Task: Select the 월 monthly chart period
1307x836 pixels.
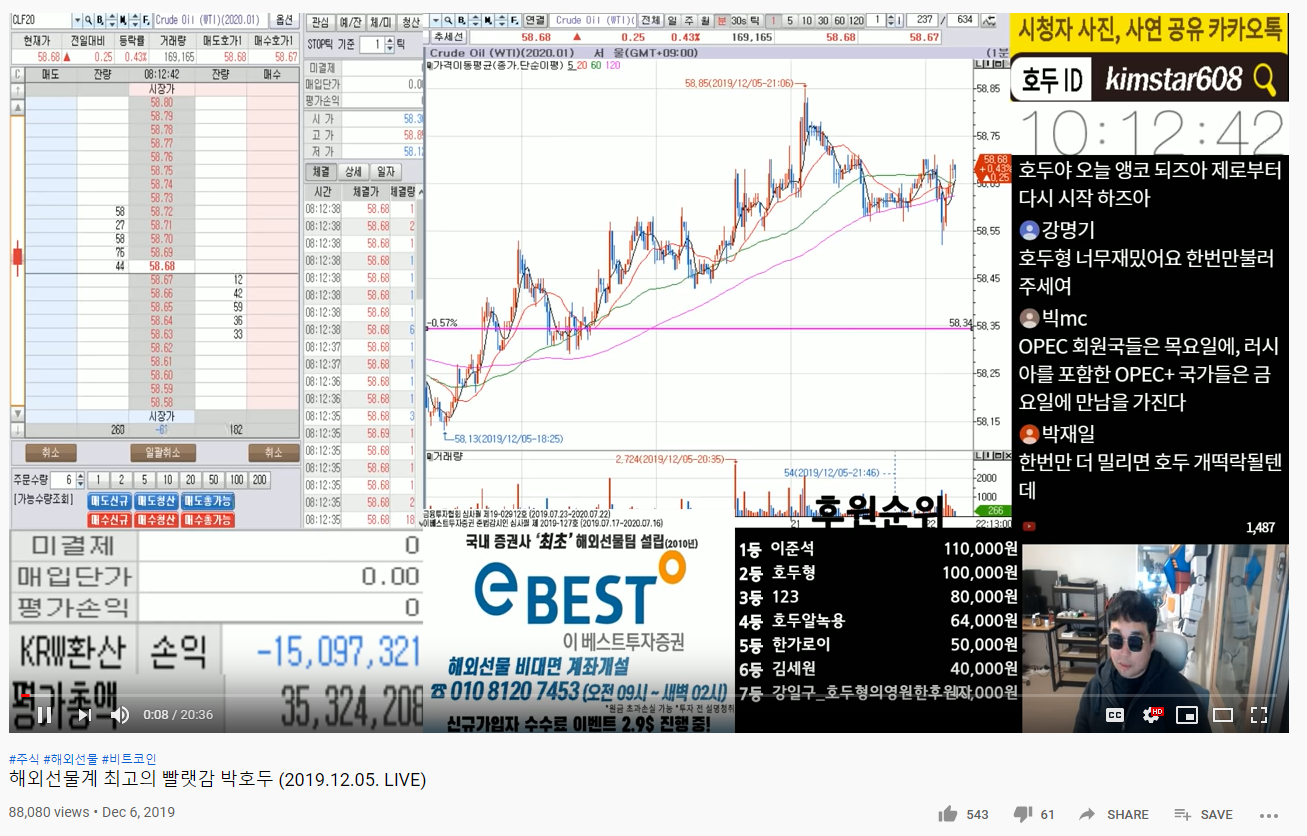Action: coord(704,20)
